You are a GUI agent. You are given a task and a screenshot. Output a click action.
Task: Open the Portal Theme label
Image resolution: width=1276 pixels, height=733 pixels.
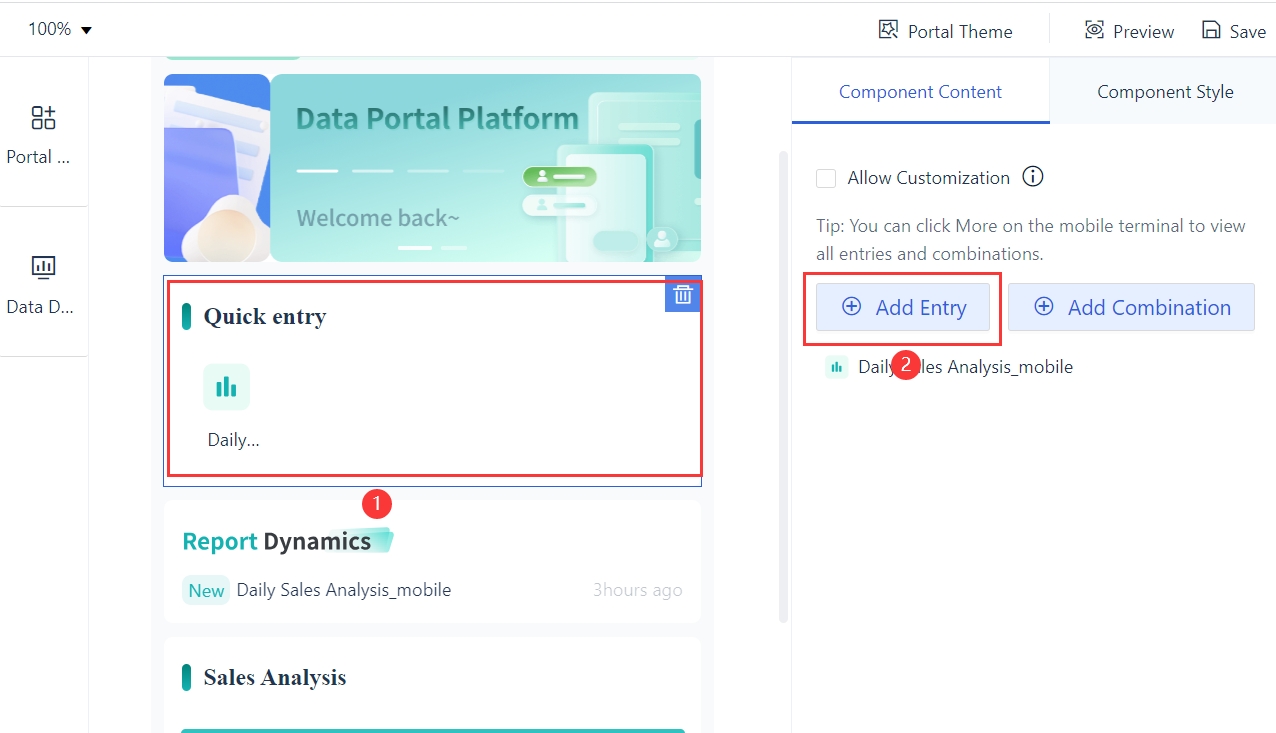click(960, 31)
